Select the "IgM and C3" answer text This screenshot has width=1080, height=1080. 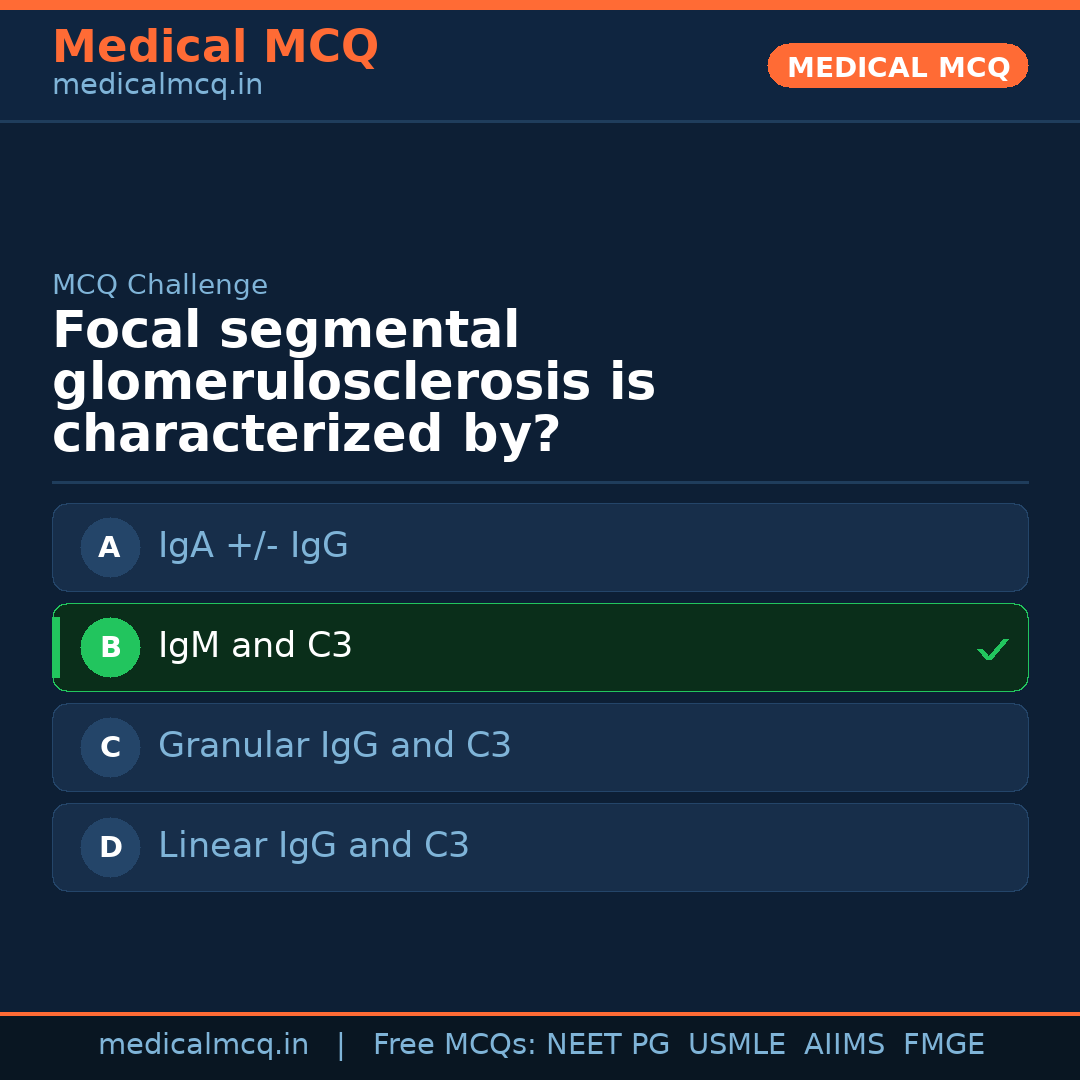click(255, 646)
